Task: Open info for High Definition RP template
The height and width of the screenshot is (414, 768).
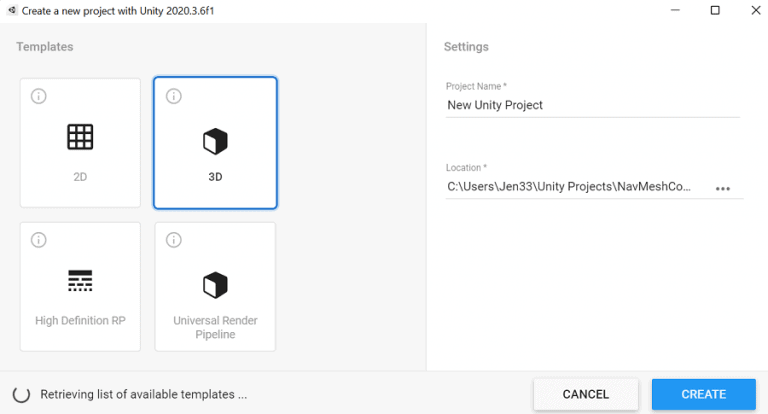Action: [39, 240]
